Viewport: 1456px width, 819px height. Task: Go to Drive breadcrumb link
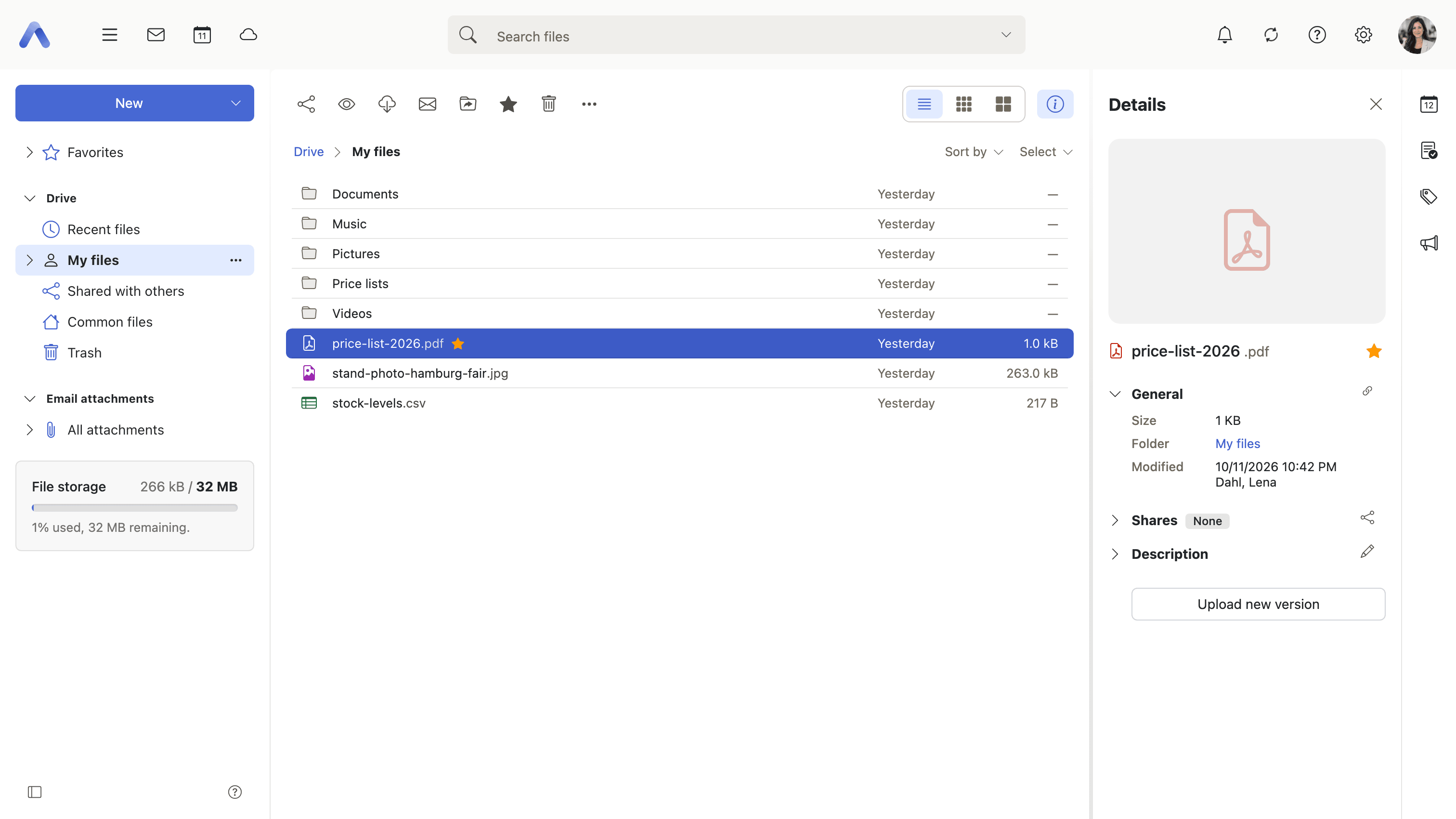pos(309,152)
